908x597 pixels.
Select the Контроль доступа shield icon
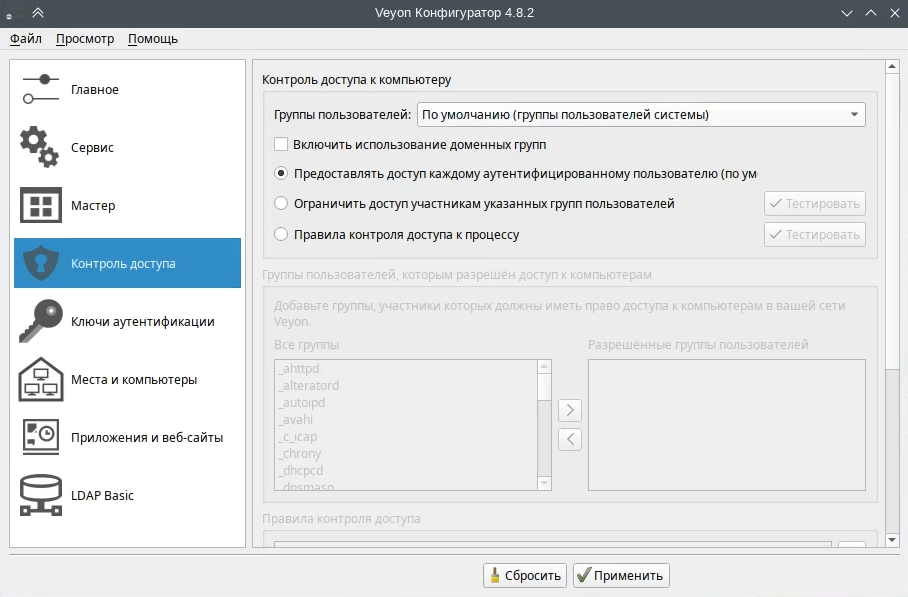(41, 263)
